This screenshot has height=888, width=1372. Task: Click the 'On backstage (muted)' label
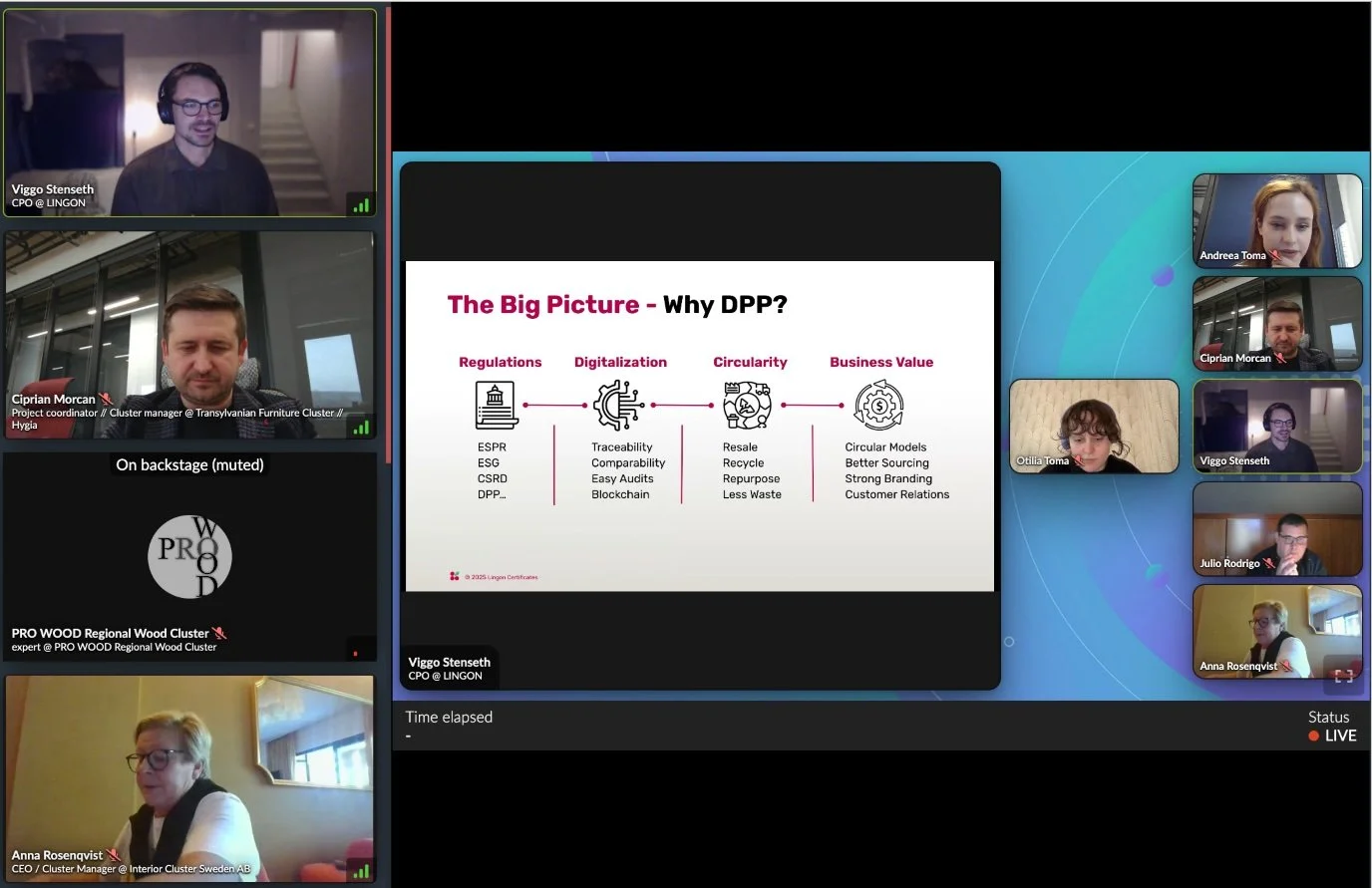[x=189, y=464]
